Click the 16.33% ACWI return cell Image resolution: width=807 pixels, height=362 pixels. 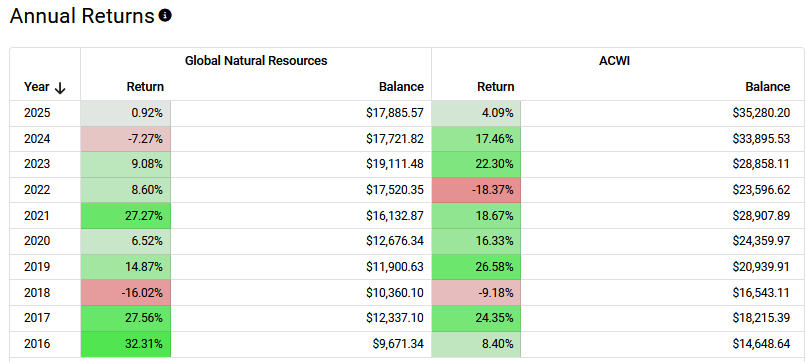[476, 241]
